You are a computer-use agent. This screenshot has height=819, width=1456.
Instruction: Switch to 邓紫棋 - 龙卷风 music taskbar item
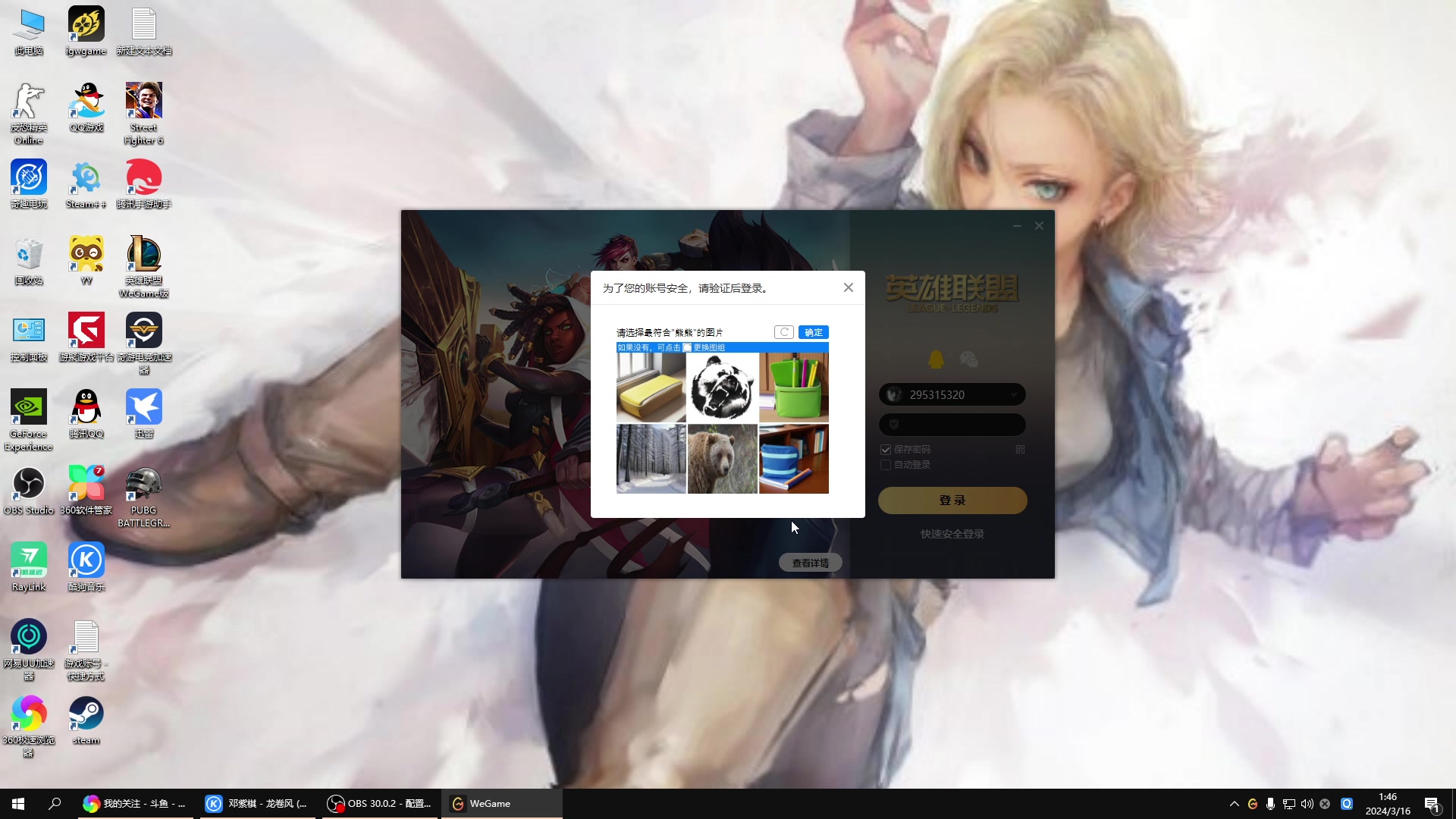[x=258, y=804]
